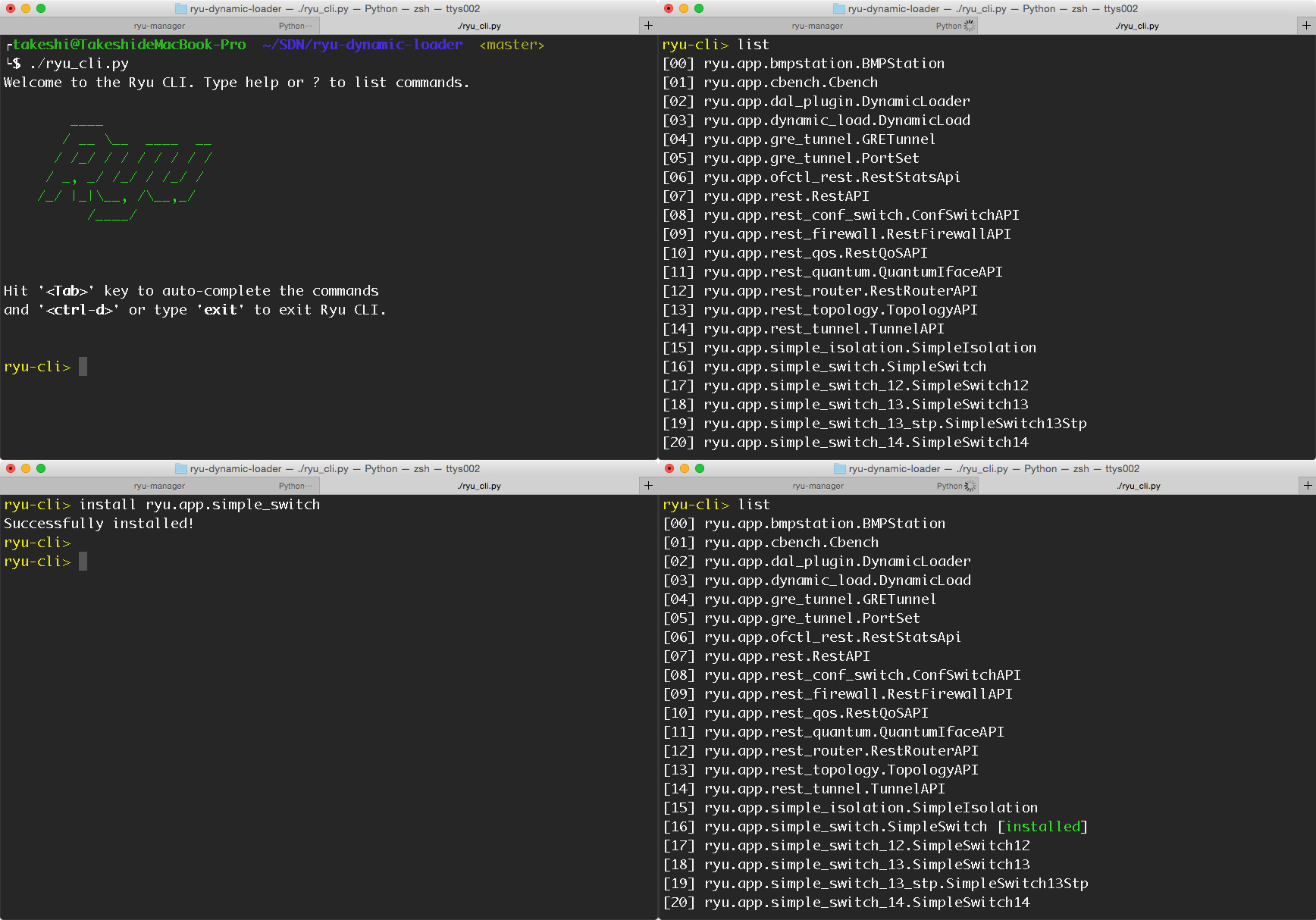The width and height of the screenshot is (1316, 920).
Task: Open the Python tab in upper-right list window
Action: click(948, 26)
